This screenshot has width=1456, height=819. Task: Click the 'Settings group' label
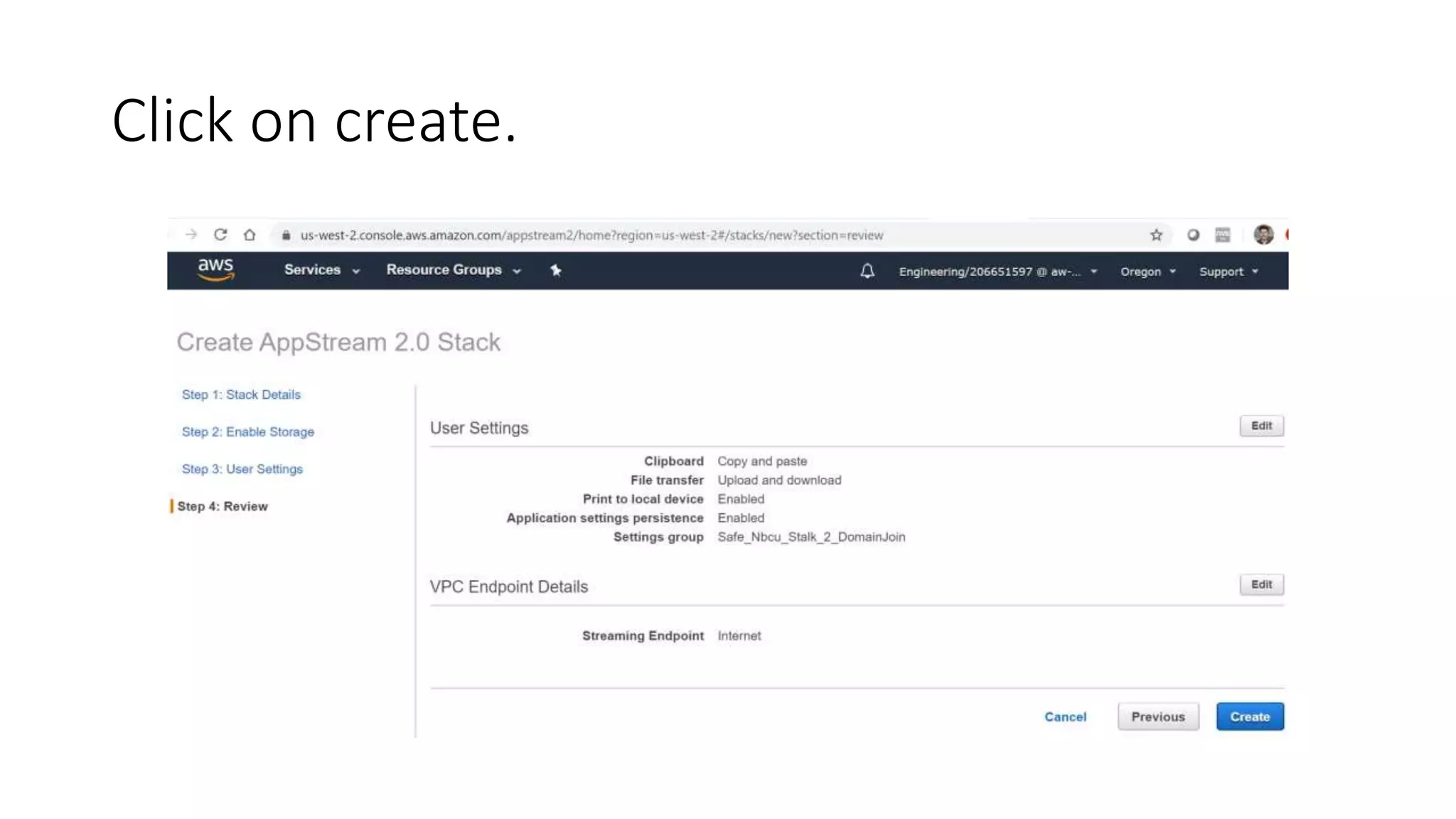tap(658, 537)
